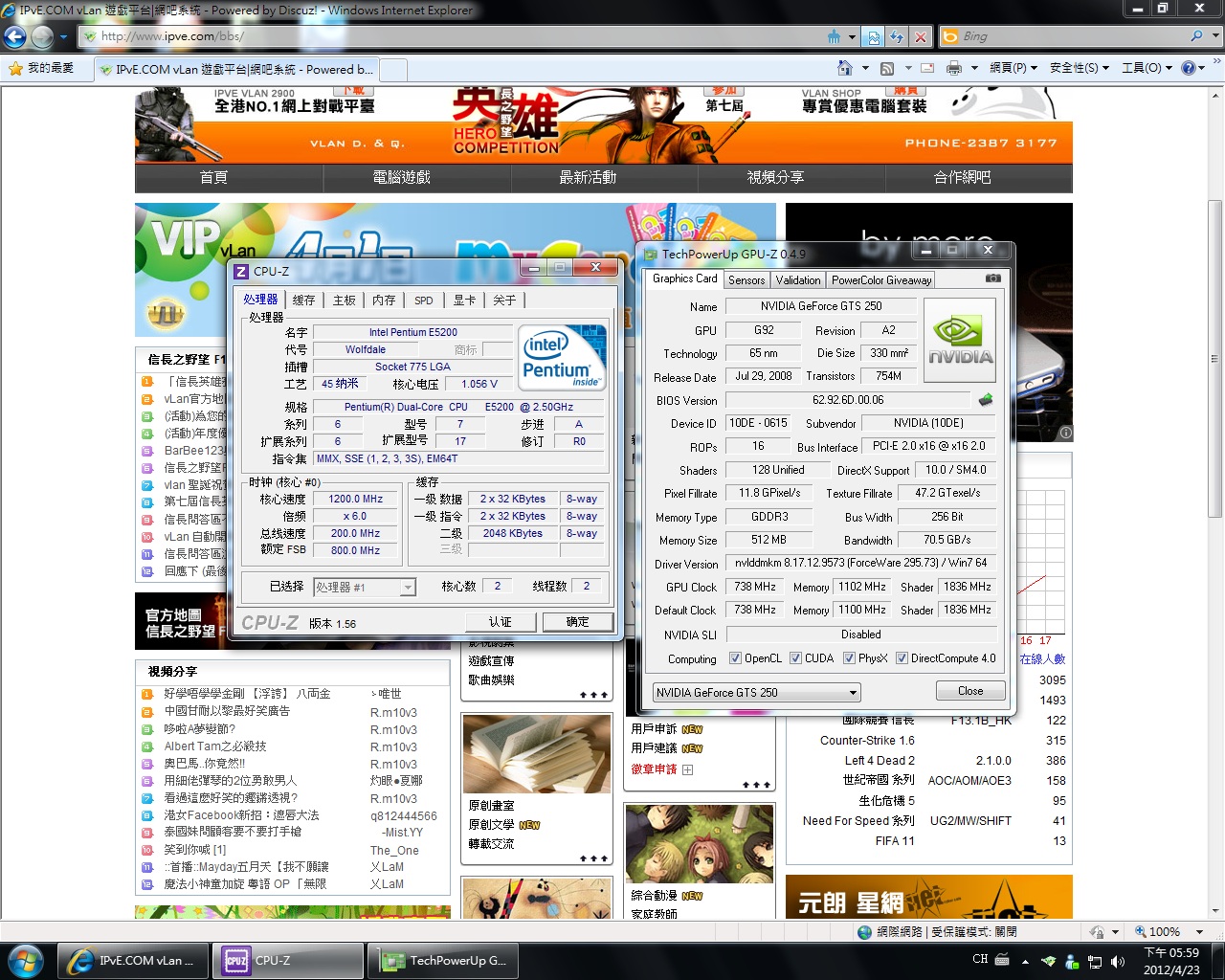Click the refresh icon in IE address bar
This screenshot has width=1225, height=980.
point(897,36)
